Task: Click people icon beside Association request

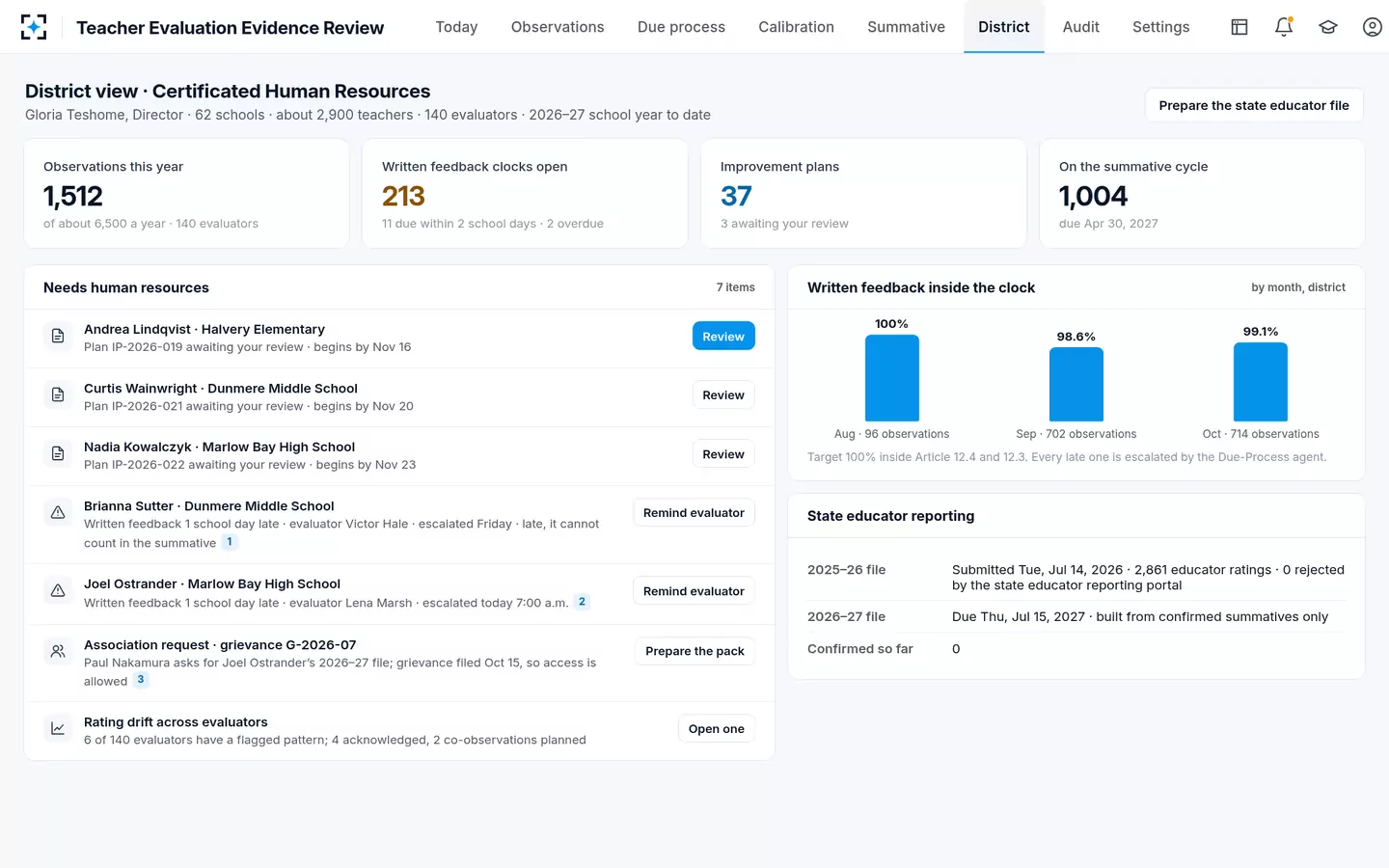Action: [58, 652]
